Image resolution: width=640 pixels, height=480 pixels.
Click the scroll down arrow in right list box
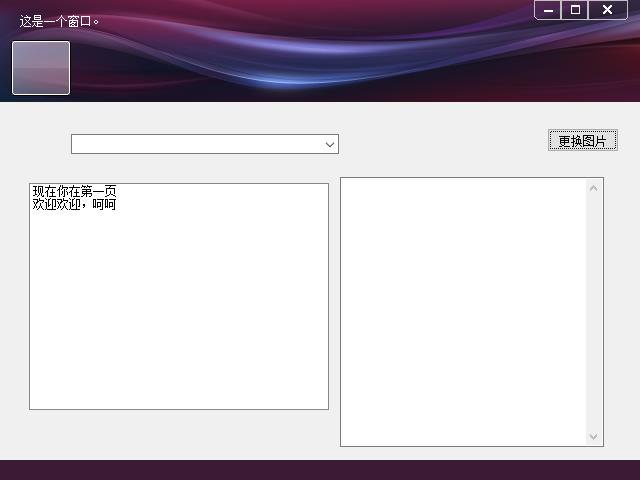pos(594,437)
